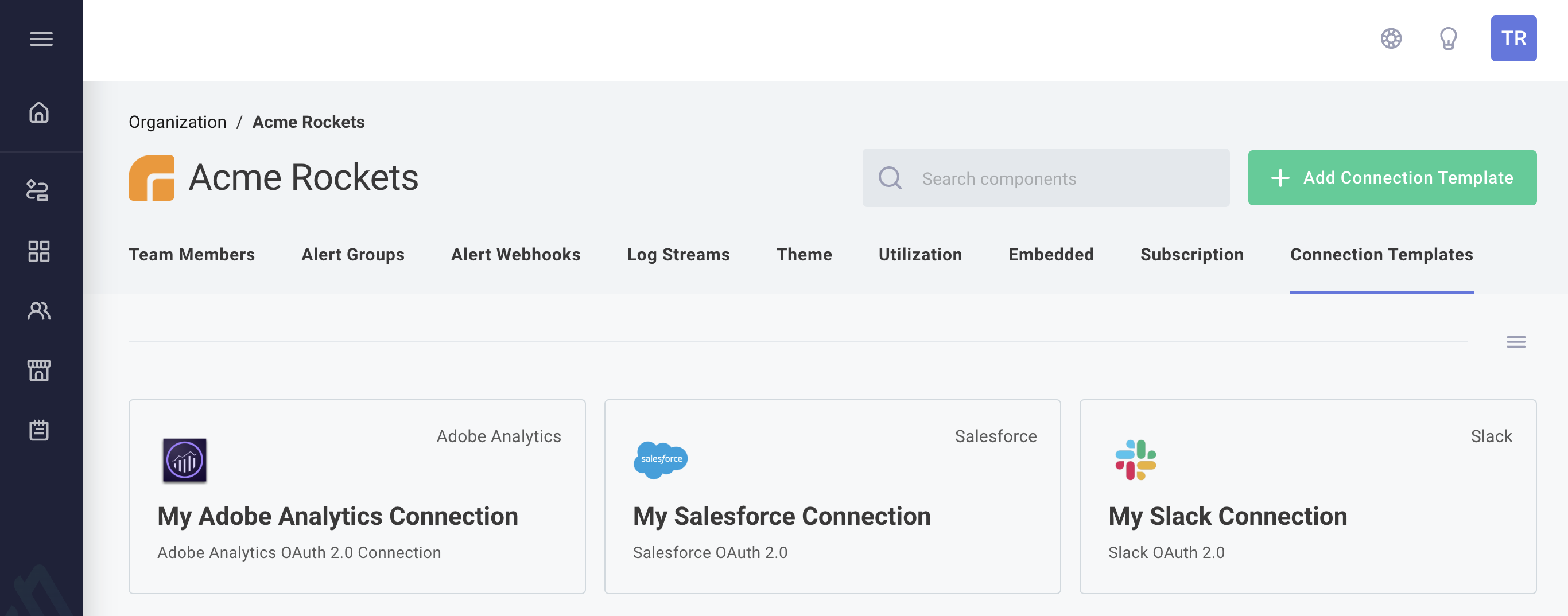Click the Acme Rockets page heading
This screenshot has height=616, width=1568.
303,178
